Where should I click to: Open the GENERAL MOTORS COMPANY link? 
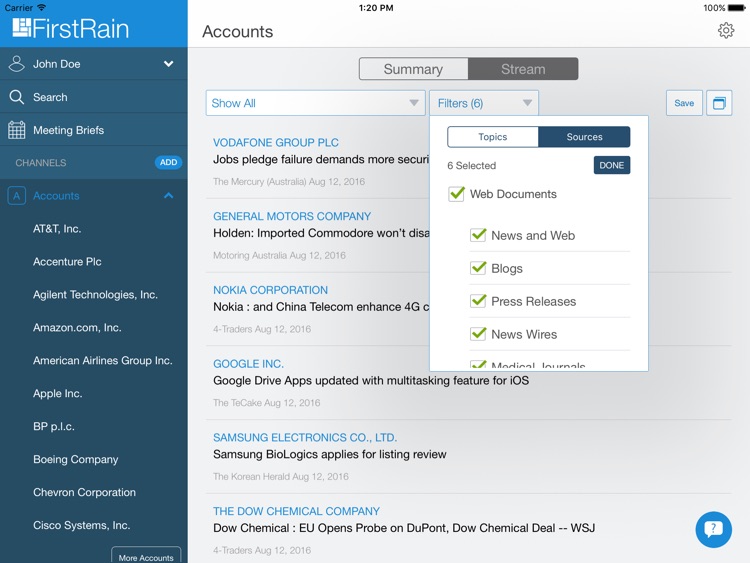292,216
